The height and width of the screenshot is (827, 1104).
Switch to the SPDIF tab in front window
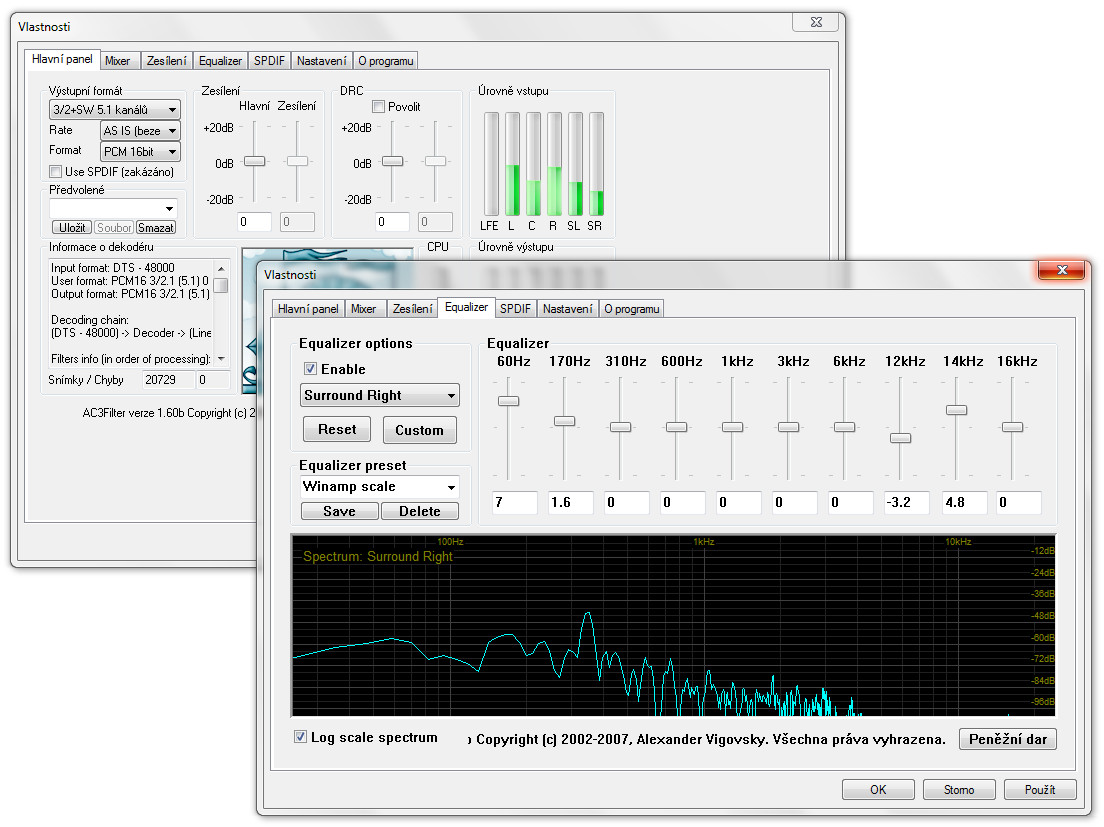pyautogui.click(x=515, y=309)
